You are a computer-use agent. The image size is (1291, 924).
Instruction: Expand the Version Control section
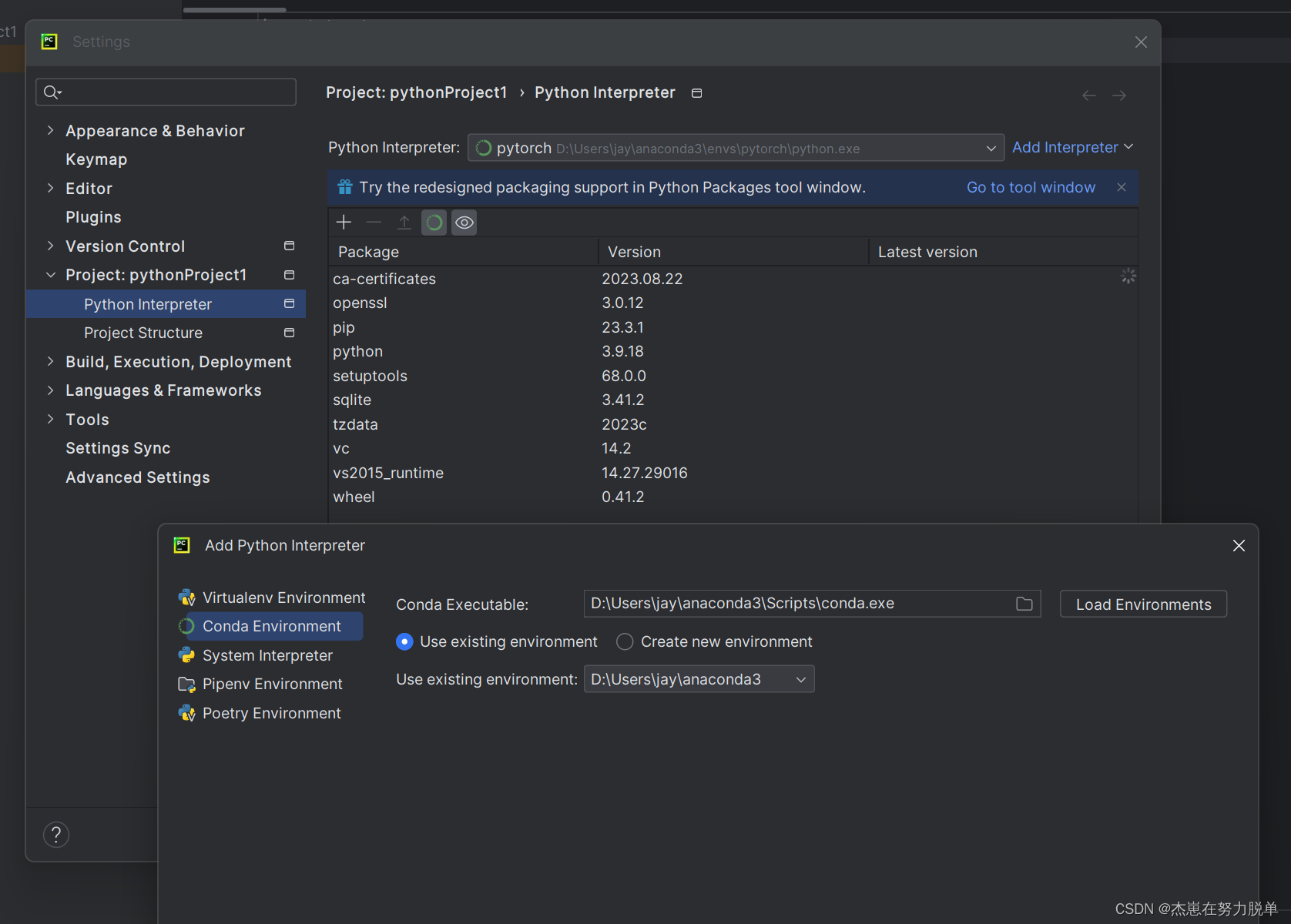coord(51,246)
